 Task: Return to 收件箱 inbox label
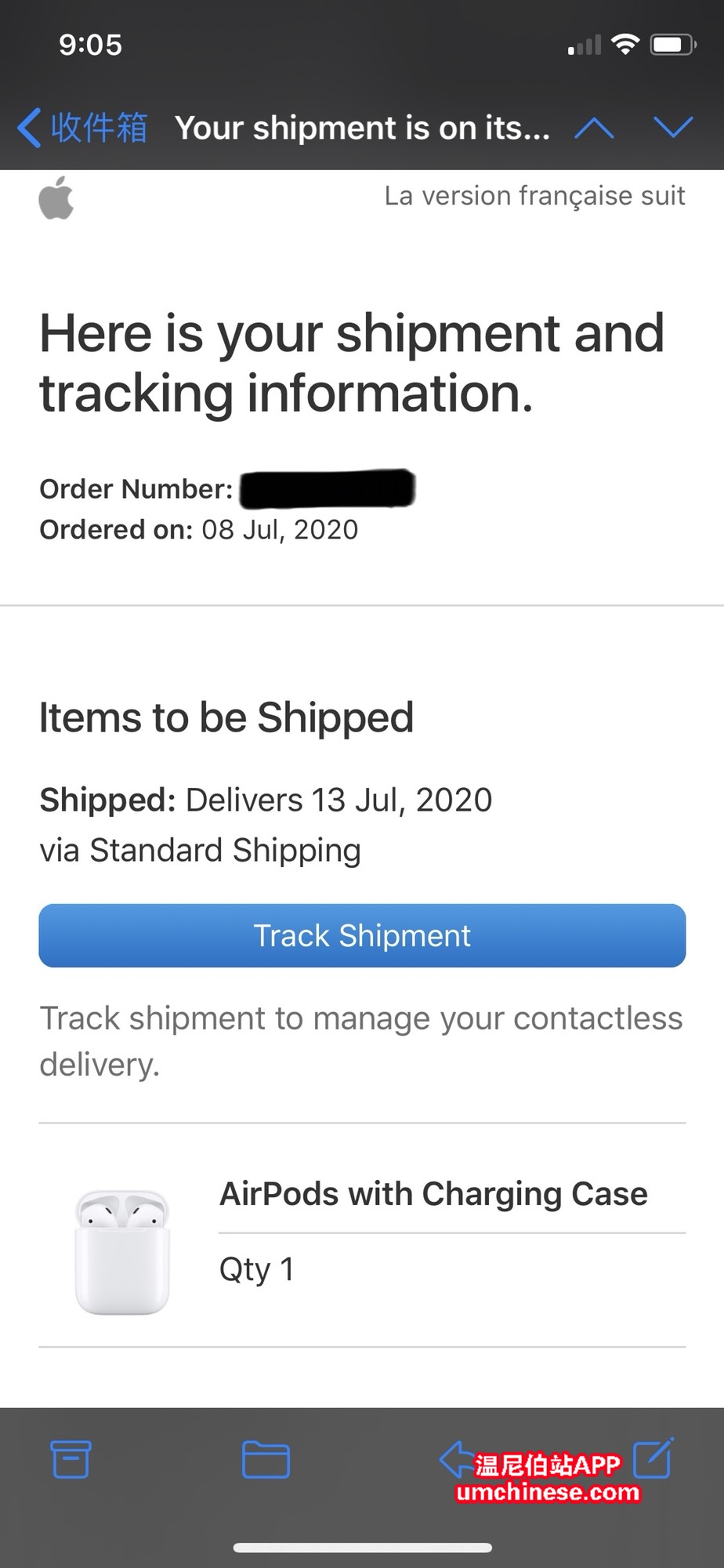[99, 128]
